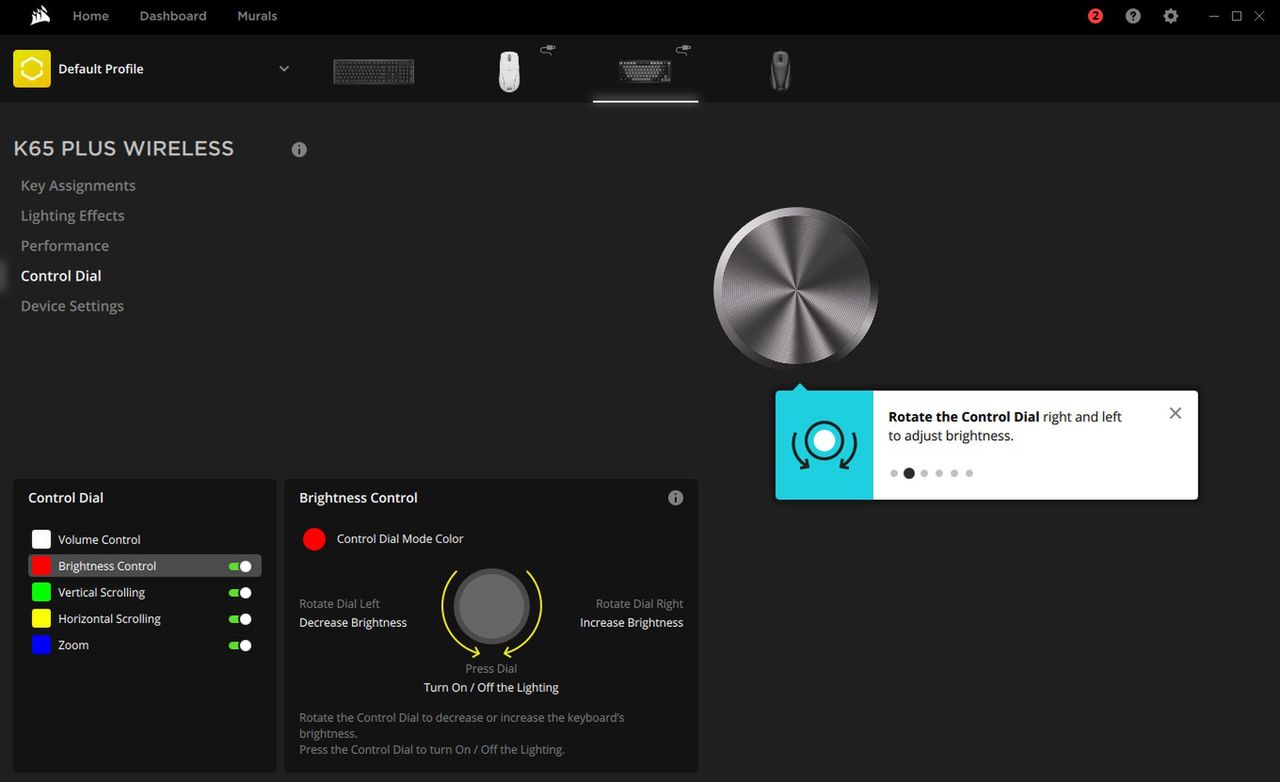This screenshot has height=782, width=1280.
Task: Click the yellow Default Profile hexagon icon
Action: coord(32,69)
